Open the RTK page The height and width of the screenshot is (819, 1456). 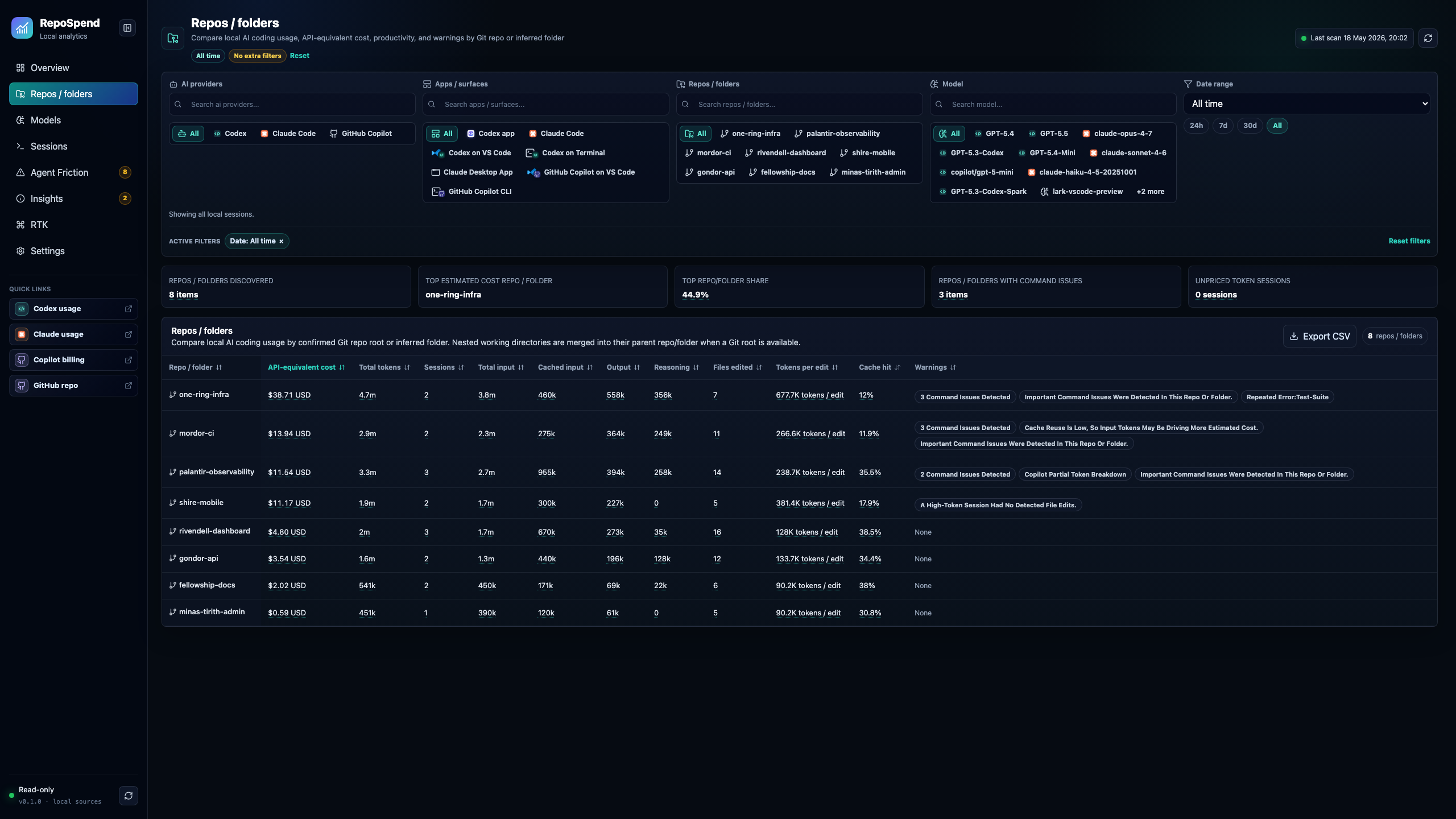click(x=73, y=225)
